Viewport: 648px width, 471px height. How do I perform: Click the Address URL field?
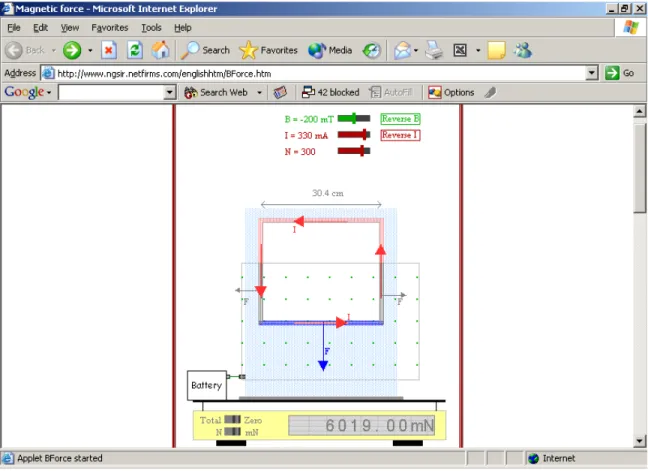click(320, 74)
